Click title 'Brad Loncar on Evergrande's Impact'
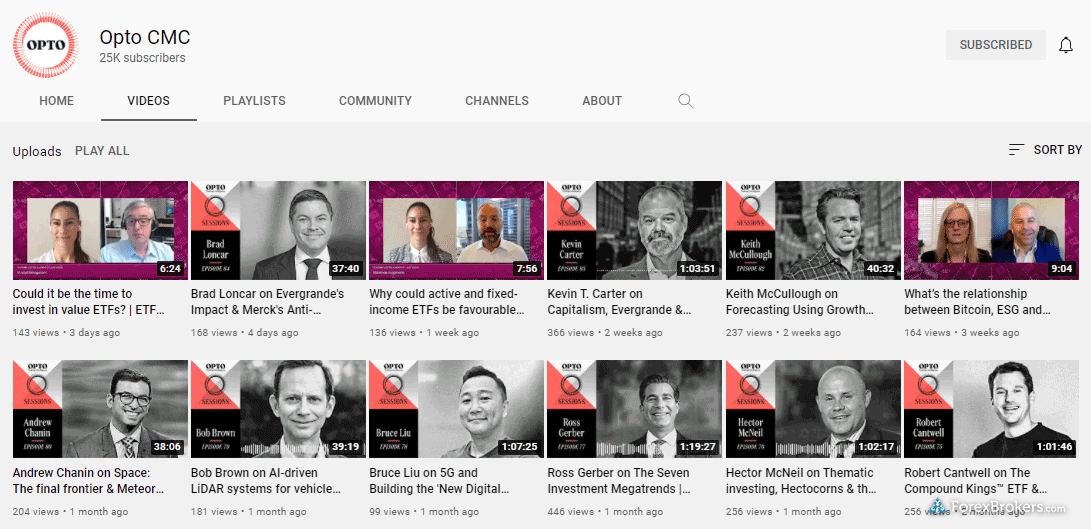The height and width of the screenshot is (529, 1091). pyautogui.click(x=267, y=302)
